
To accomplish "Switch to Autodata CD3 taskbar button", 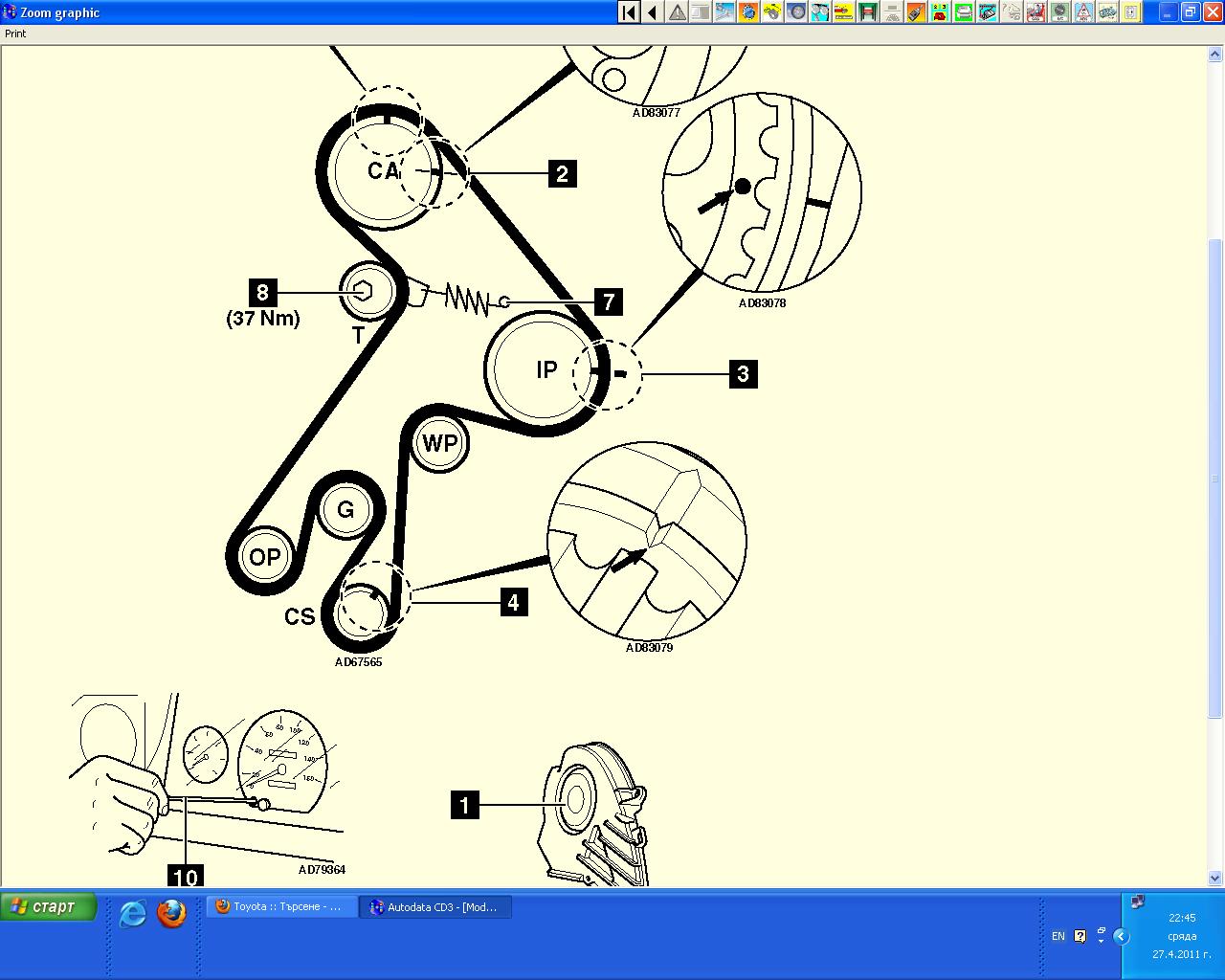I will [x=435, y=907].
